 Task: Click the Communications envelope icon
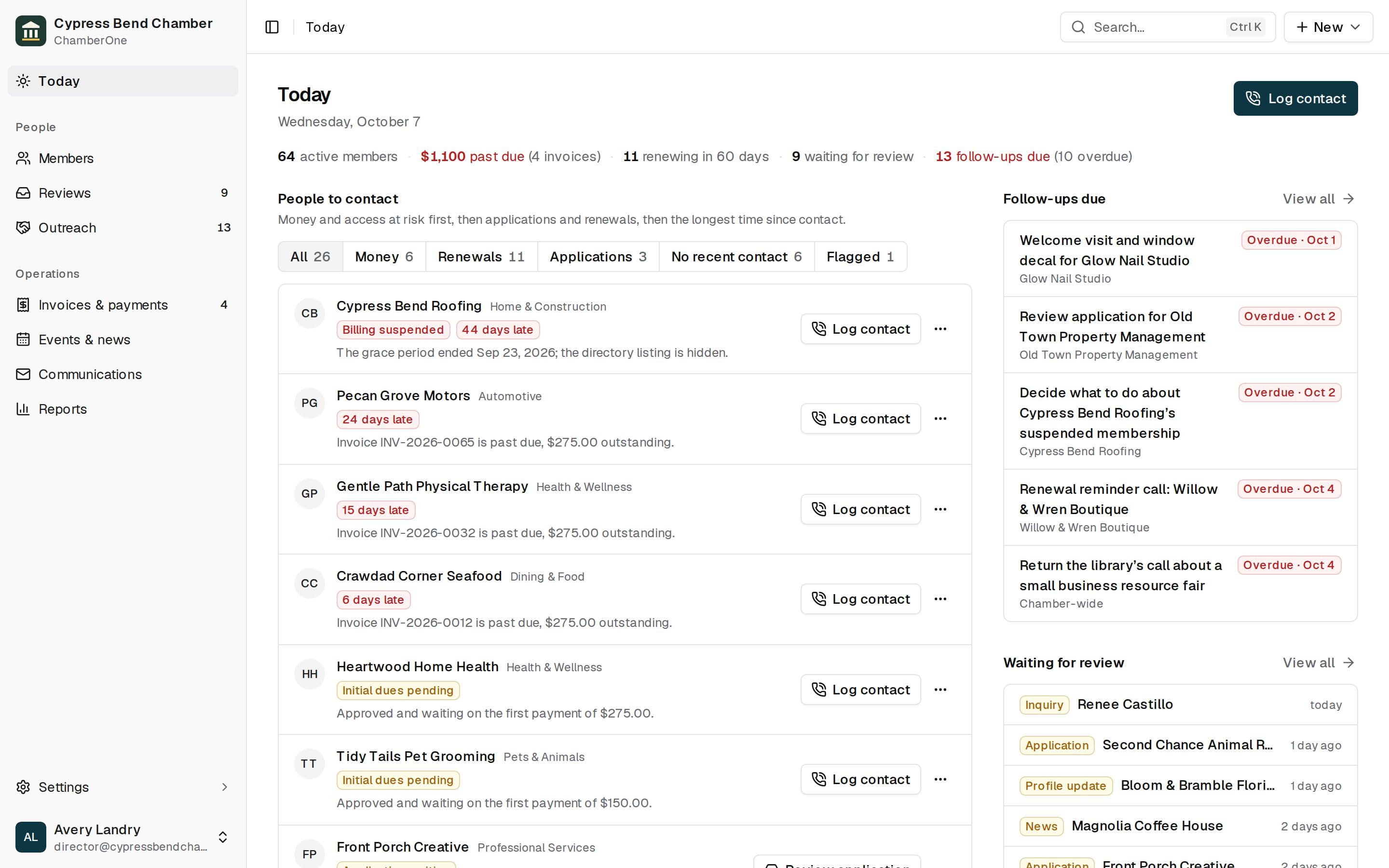(23, 374)
